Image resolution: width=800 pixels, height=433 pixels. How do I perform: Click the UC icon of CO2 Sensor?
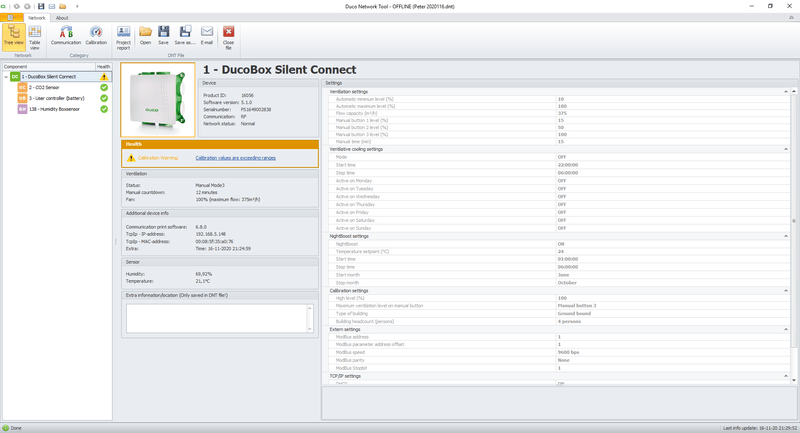(x=22, y=87)
